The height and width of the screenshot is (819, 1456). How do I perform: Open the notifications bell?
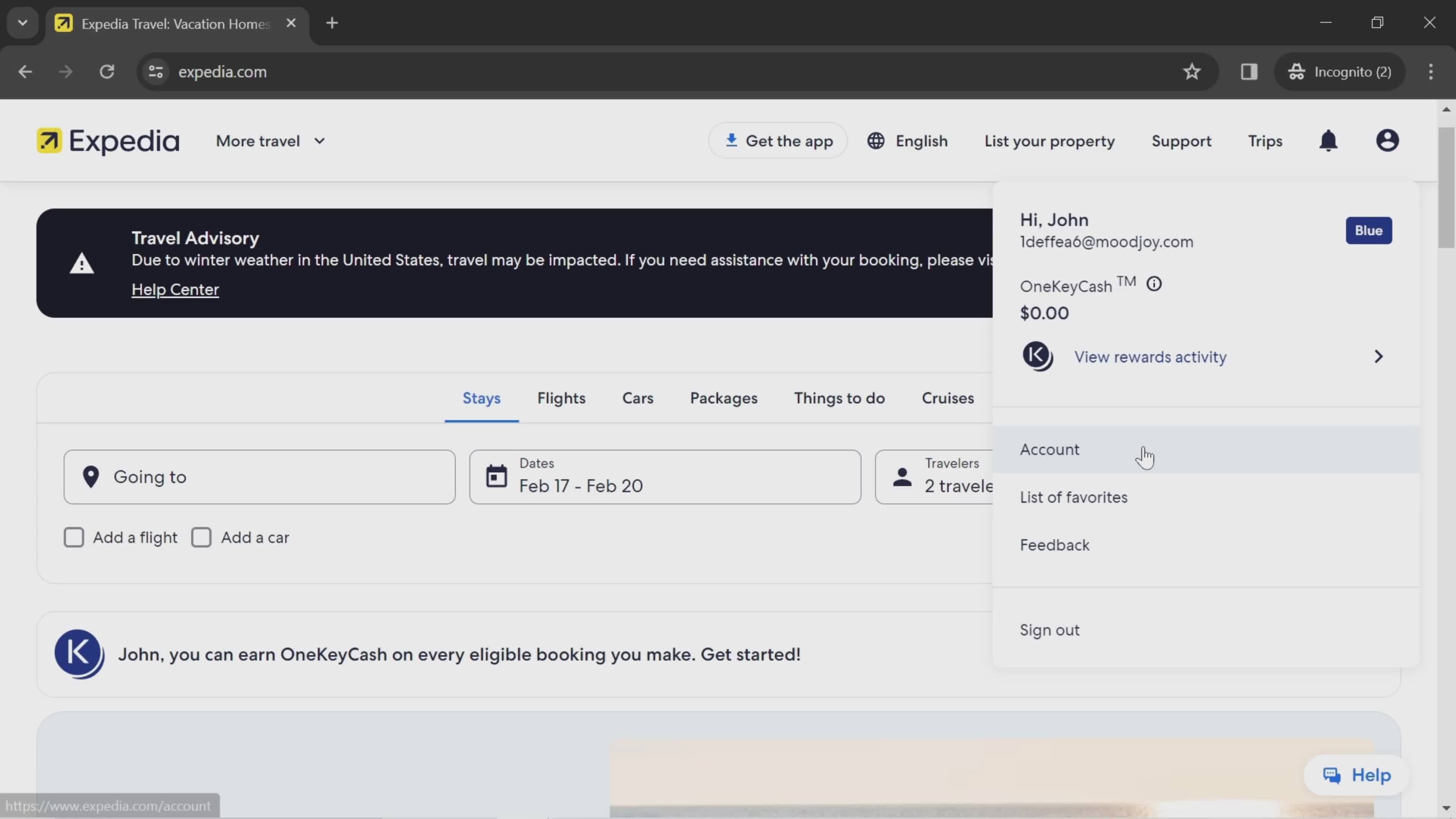1328,141
